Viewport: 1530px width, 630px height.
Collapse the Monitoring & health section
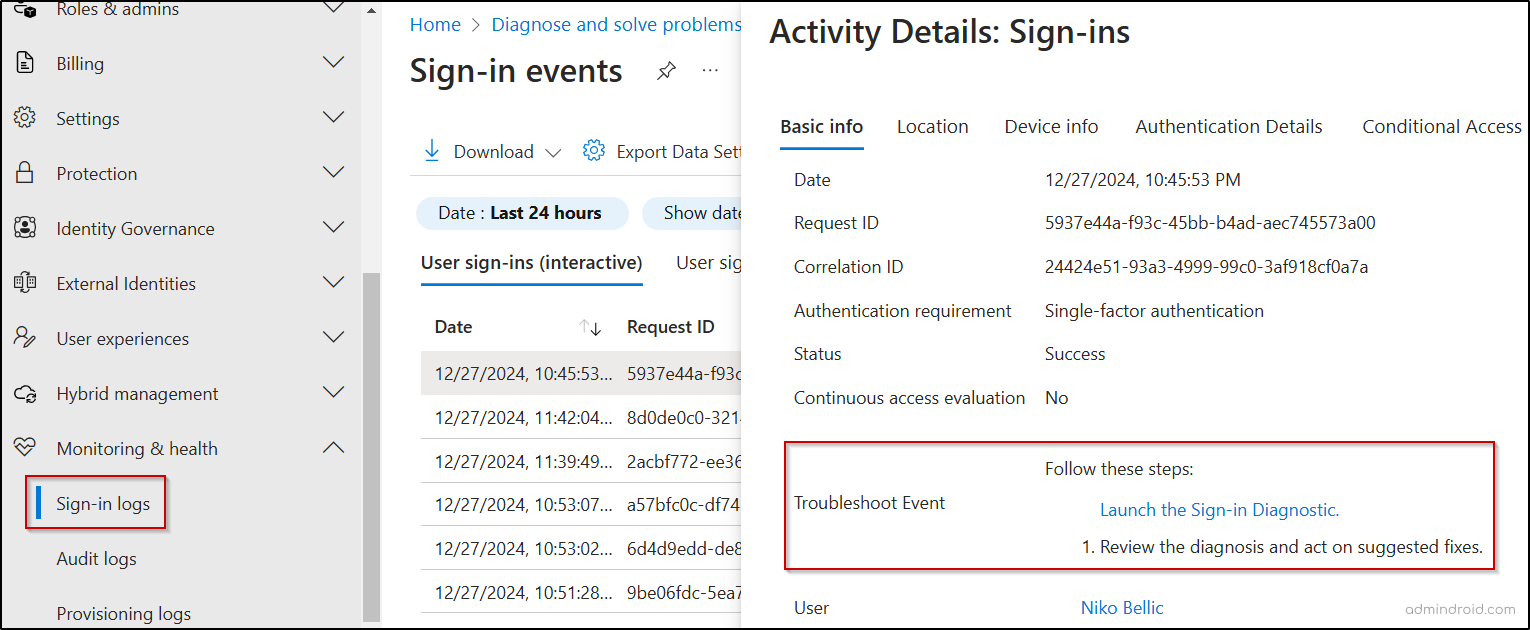point(333,447)
